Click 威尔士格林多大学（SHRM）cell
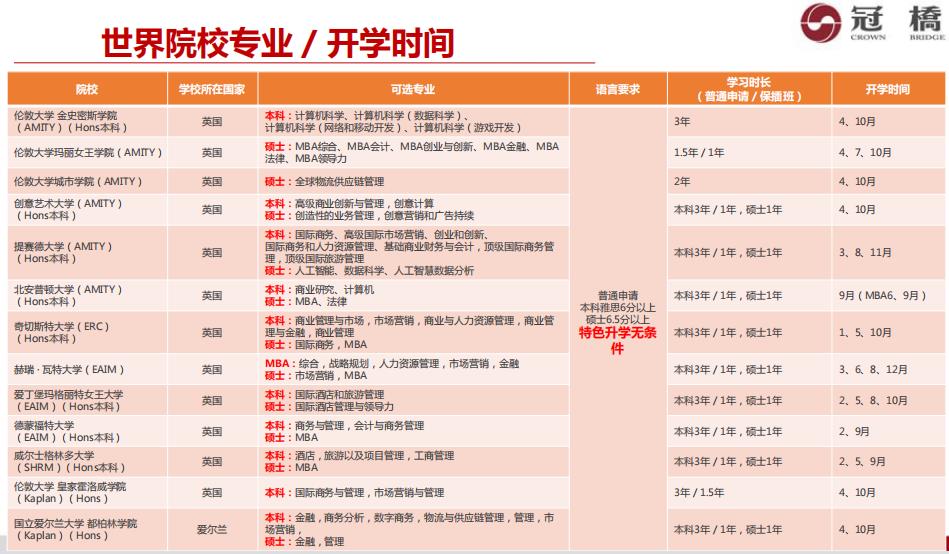The height and width of the screenshot is (554, 949). pyautogui.click(x=87, y=461)
